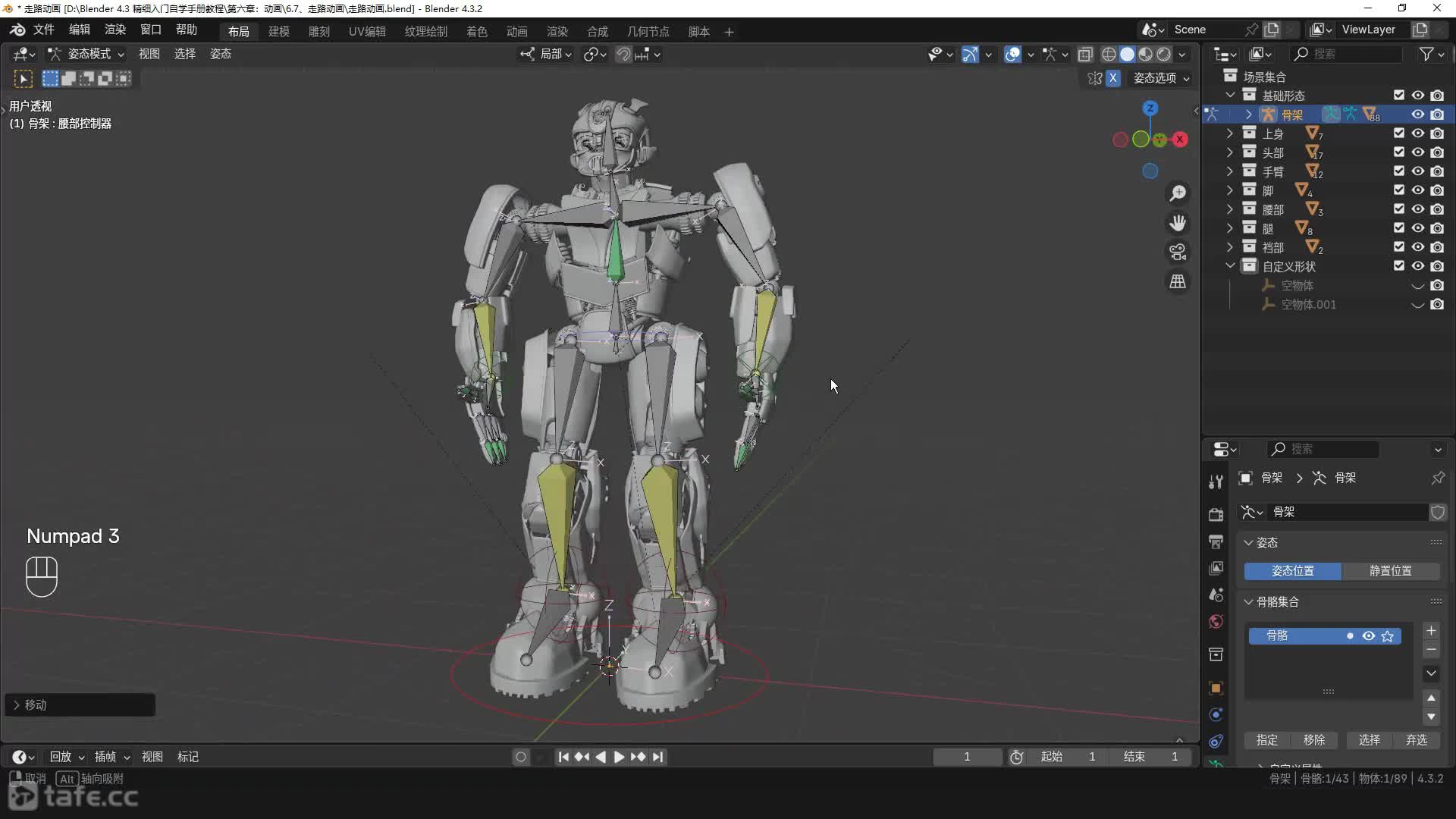Click the fake user shield icon
This screenshot has width=1456, height=819.
(x=1438, y=512)
